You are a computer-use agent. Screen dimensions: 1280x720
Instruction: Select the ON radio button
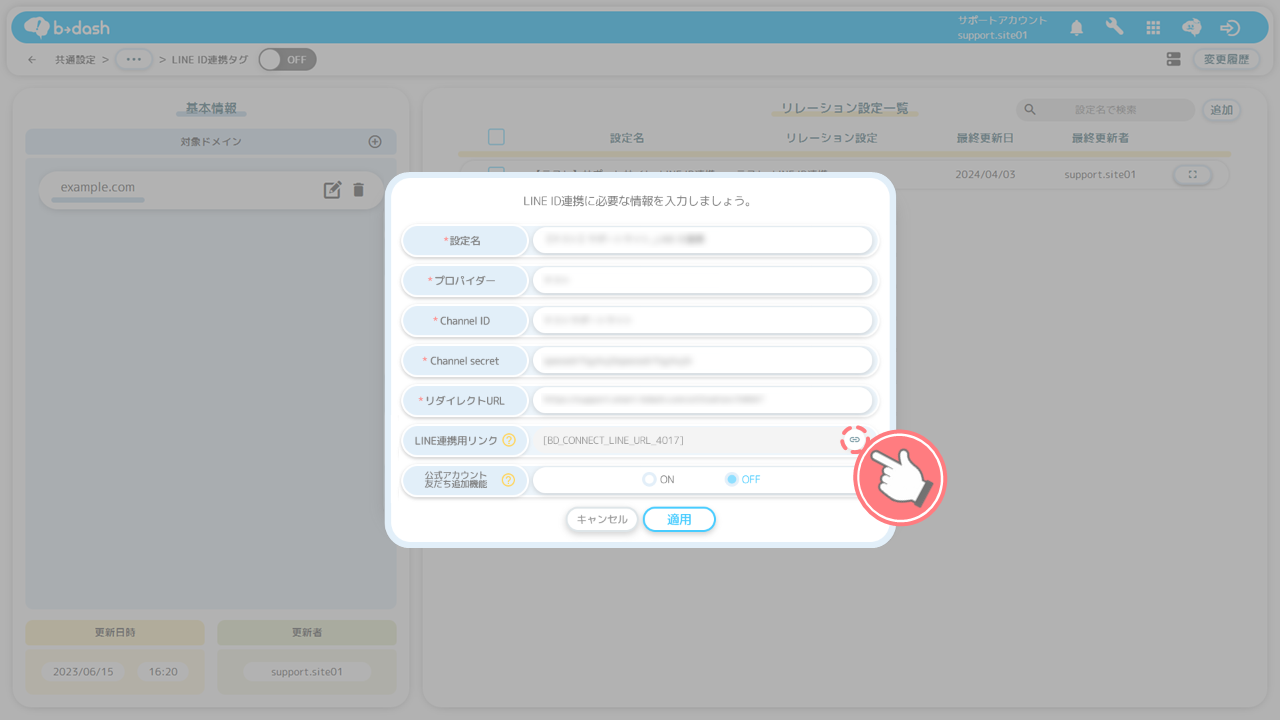[649, 480]
